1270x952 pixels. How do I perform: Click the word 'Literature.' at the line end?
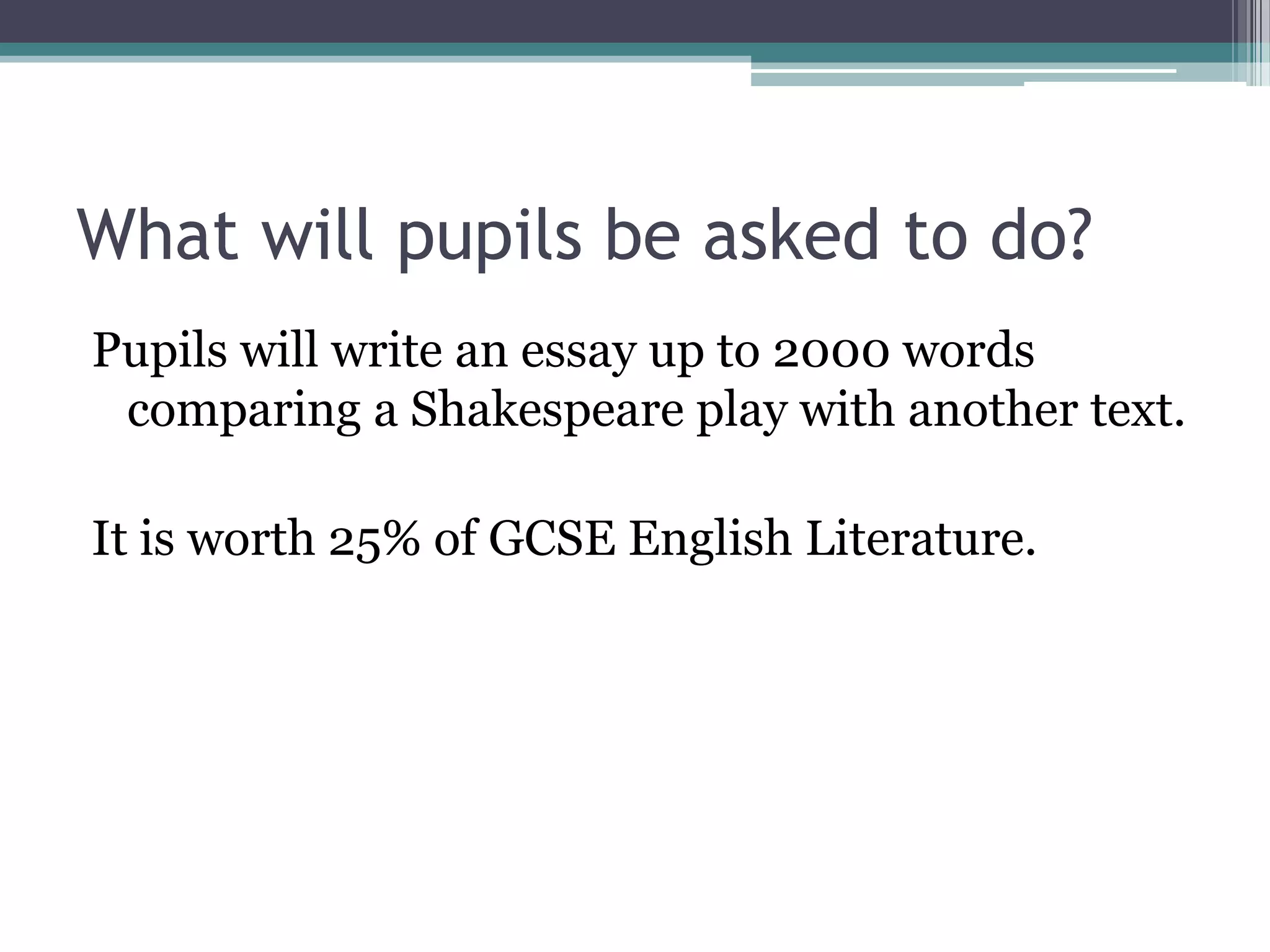(x=920, y=538)
